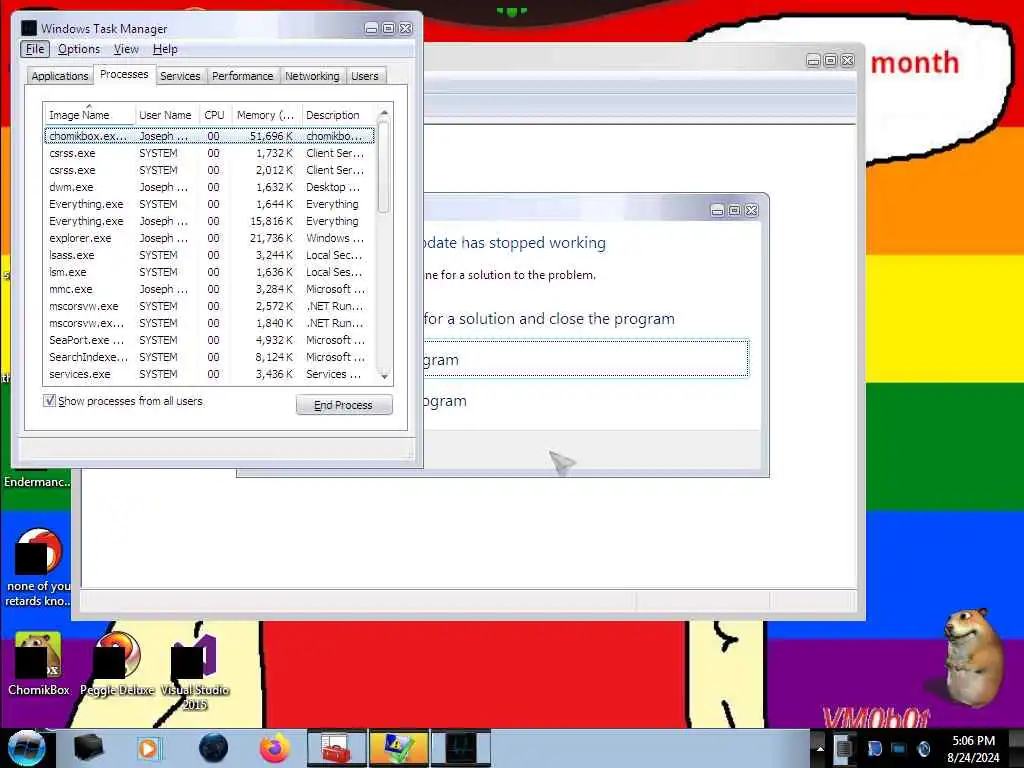This screenshot has width=1024, height=768.
Task: Sort processes by Memory column
Action: pos(265,115)
